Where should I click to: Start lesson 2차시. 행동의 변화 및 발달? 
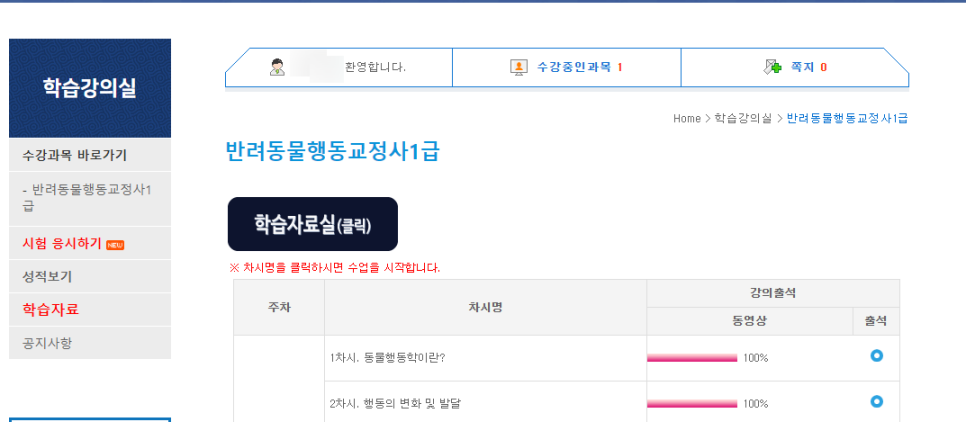[396, 404]
